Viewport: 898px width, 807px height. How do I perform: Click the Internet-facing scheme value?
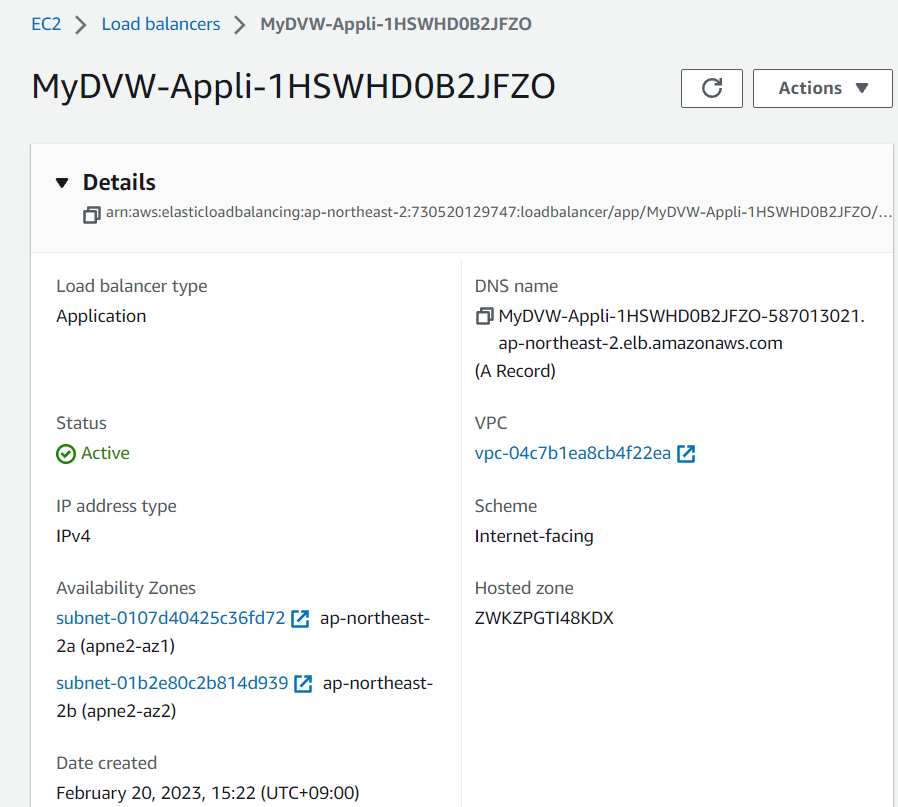click(x=534, y=536)
